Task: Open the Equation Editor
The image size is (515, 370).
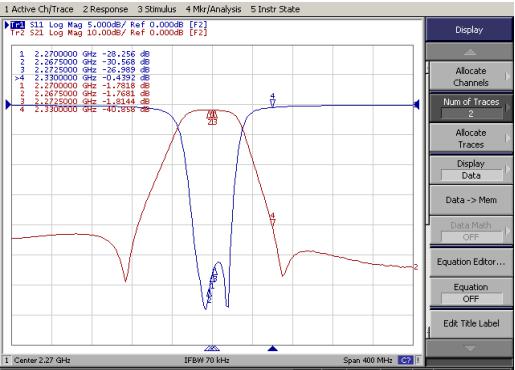Action: pyautogui.click(x=471, y=262)
